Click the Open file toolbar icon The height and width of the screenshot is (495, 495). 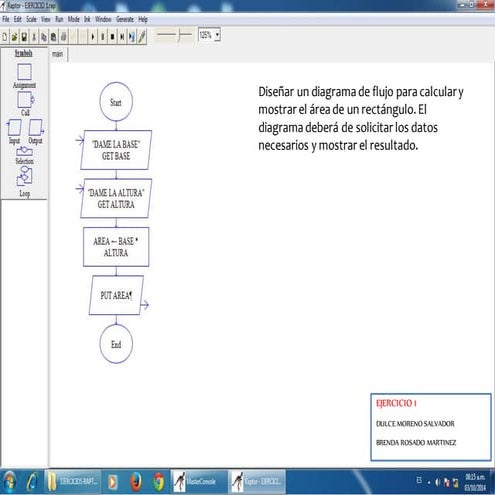point(14,37)
